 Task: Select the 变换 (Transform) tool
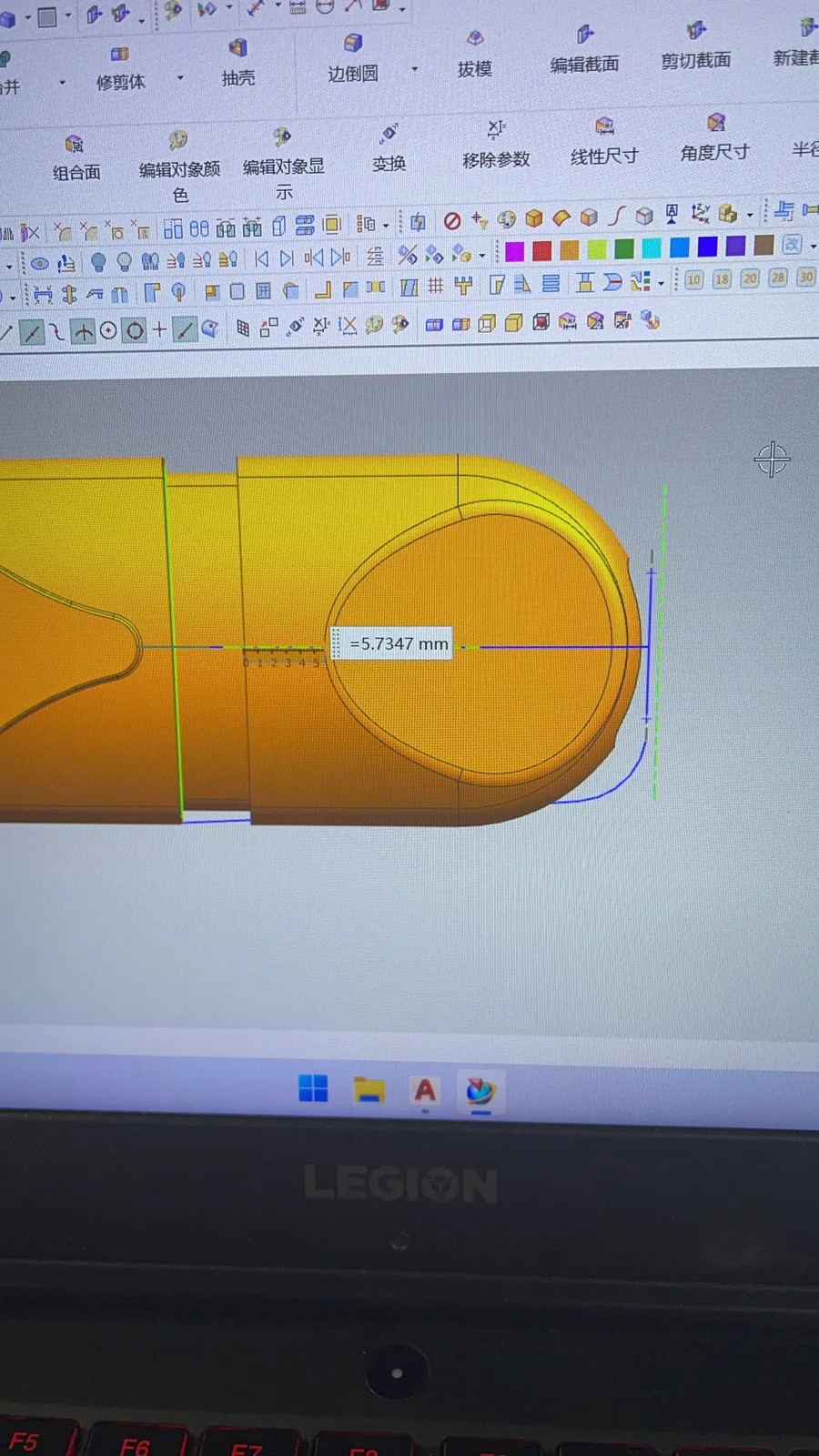(x=389, y=149)
